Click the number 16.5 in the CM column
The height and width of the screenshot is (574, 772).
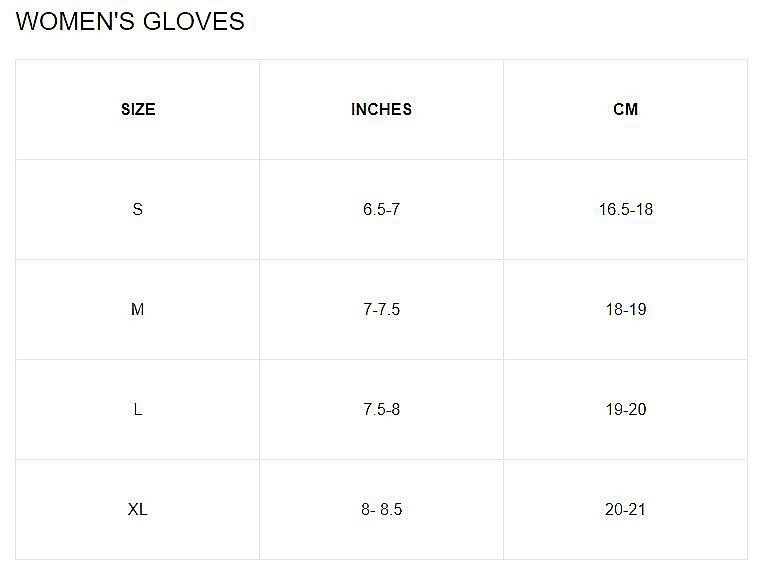pyautogui.click(x=612, y=209)
